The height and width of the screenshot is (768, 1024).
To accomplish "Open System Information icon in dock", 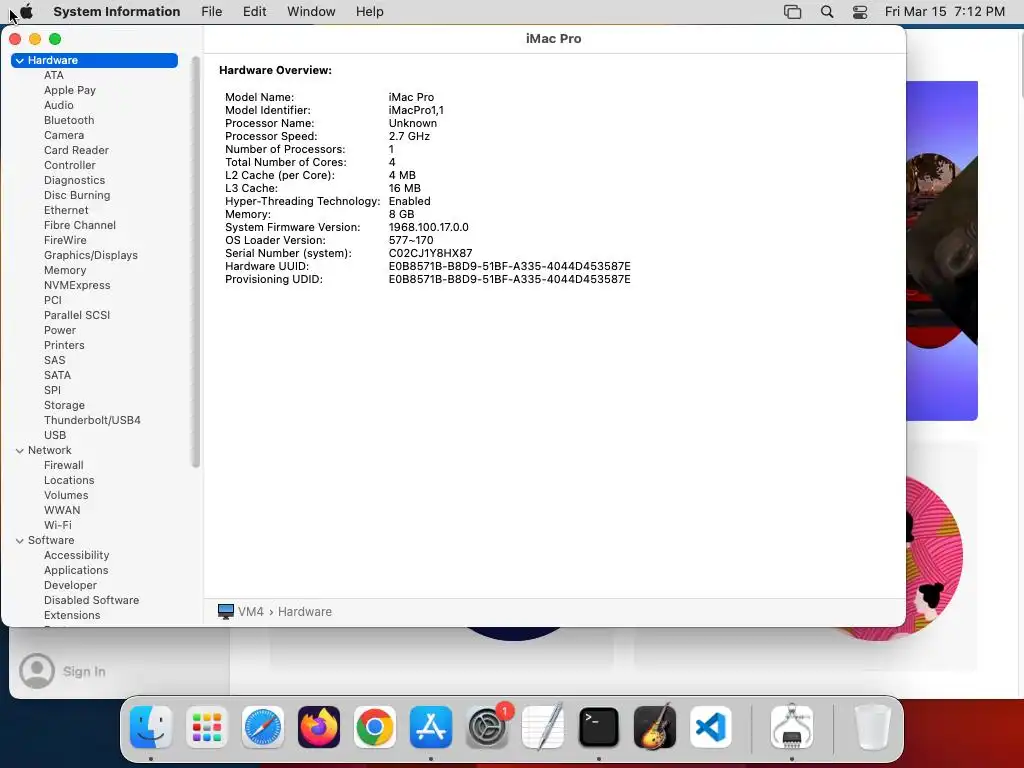I will 792,727.
